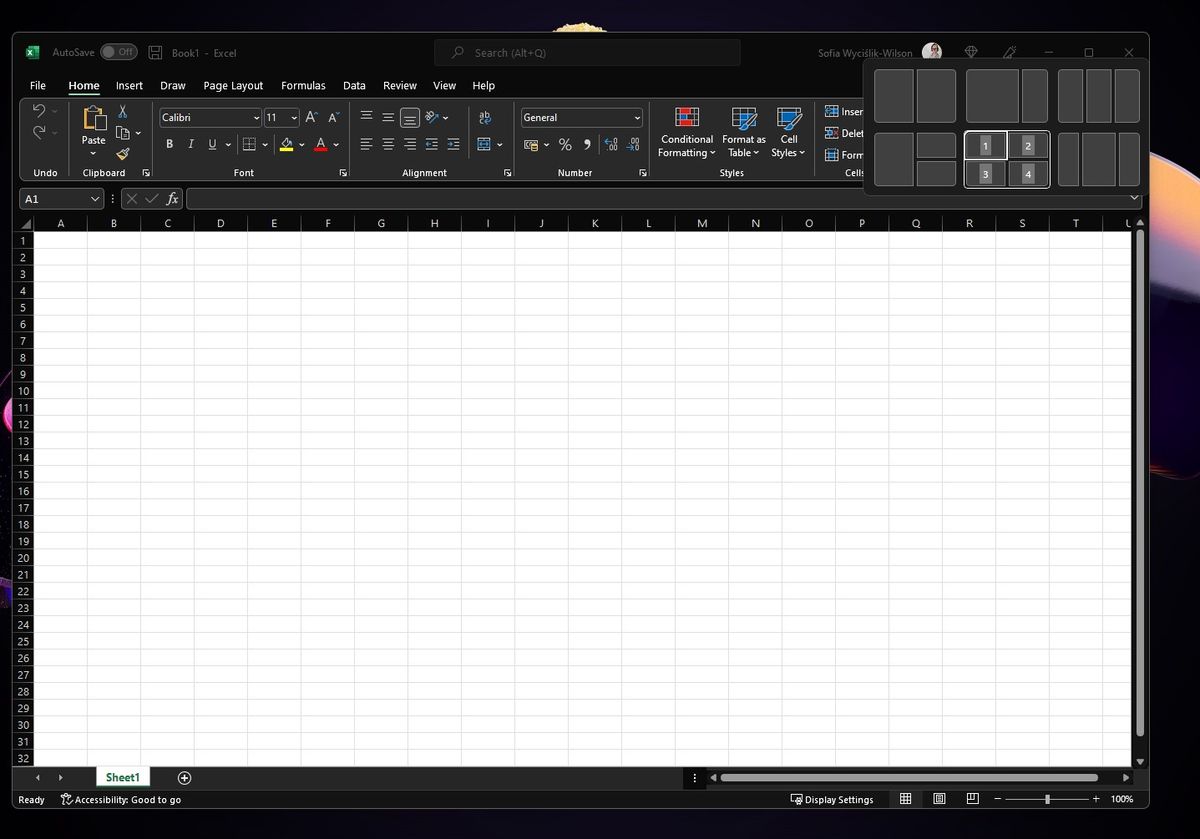Toggle AutoSave on
Viewport: 1200px width, 839px height.
[x=119, y=52]
